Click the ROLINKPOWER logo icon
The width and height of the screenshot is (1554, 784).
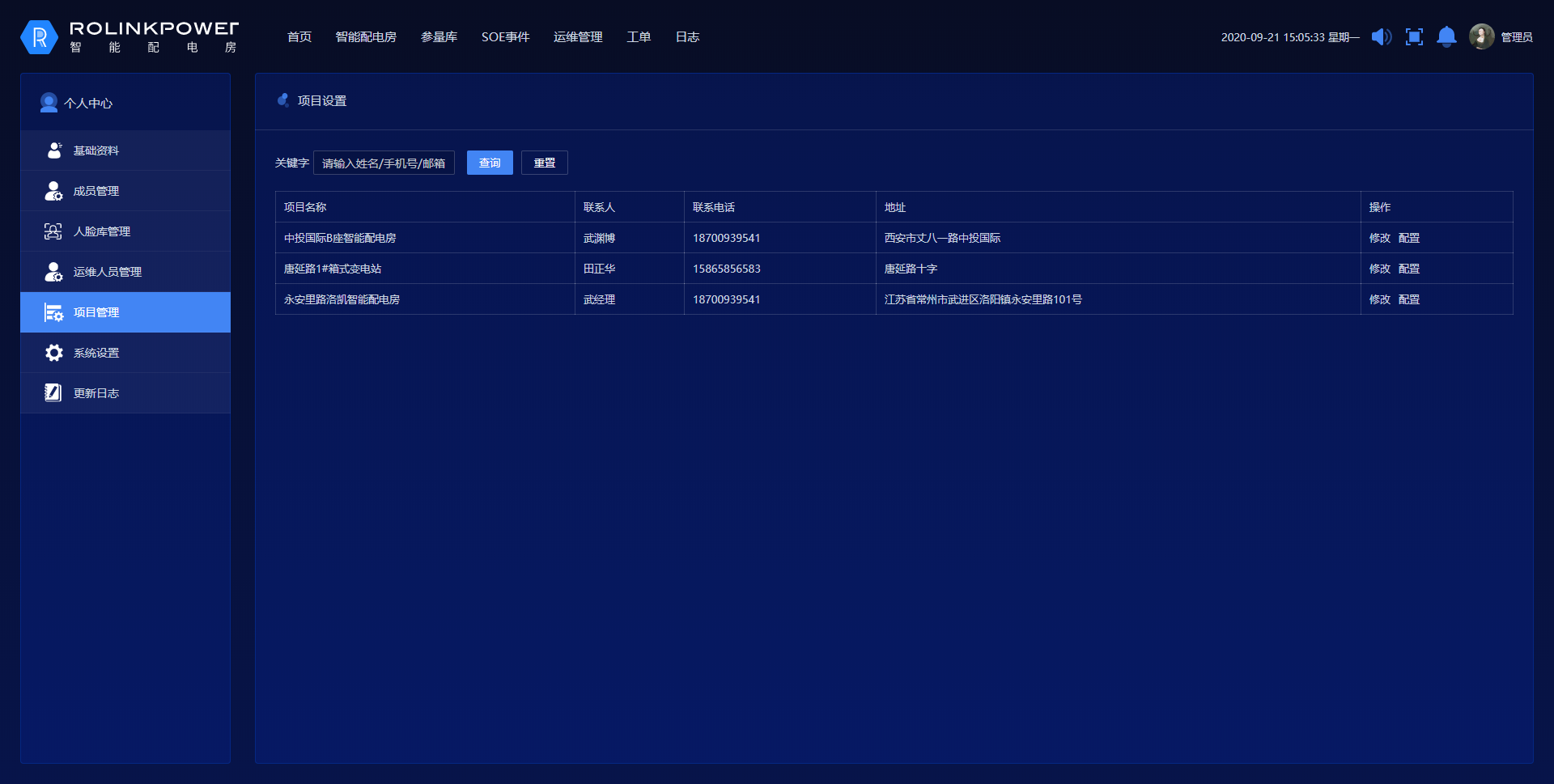pos(39,37)
